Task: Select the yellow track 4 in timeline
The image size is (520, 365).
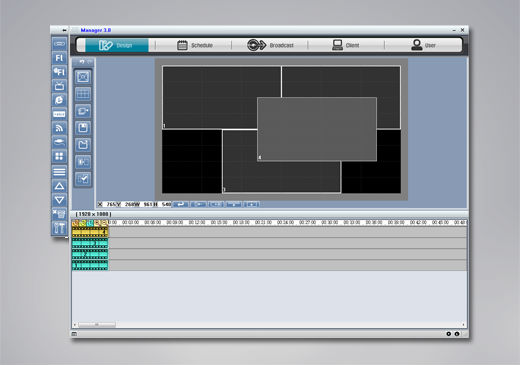Action: (90, 232)
